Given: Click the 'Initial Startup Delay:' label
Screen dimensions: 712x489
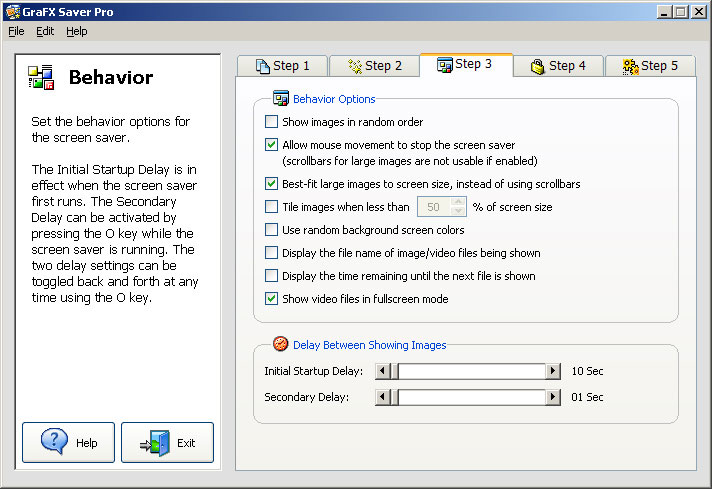Looking at the screenshot, I should (x=314, y=371).
